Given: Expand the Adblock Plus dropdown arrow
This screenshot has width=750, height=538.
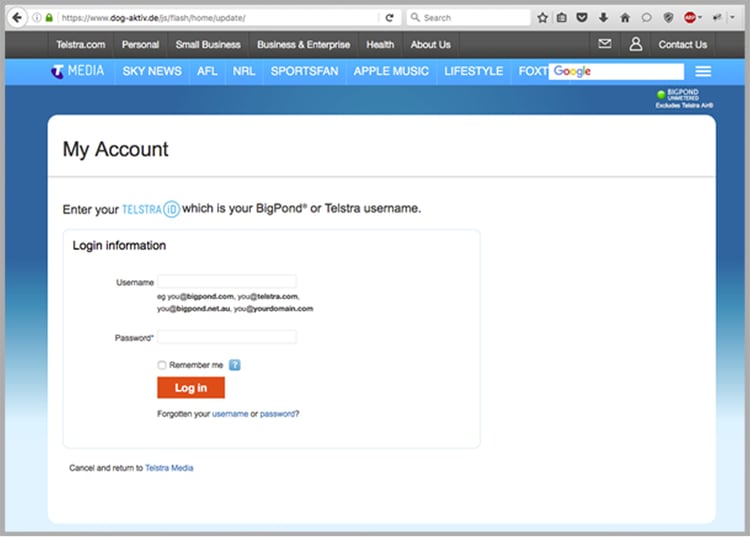Looking at the screenshot, I should 700,18.
